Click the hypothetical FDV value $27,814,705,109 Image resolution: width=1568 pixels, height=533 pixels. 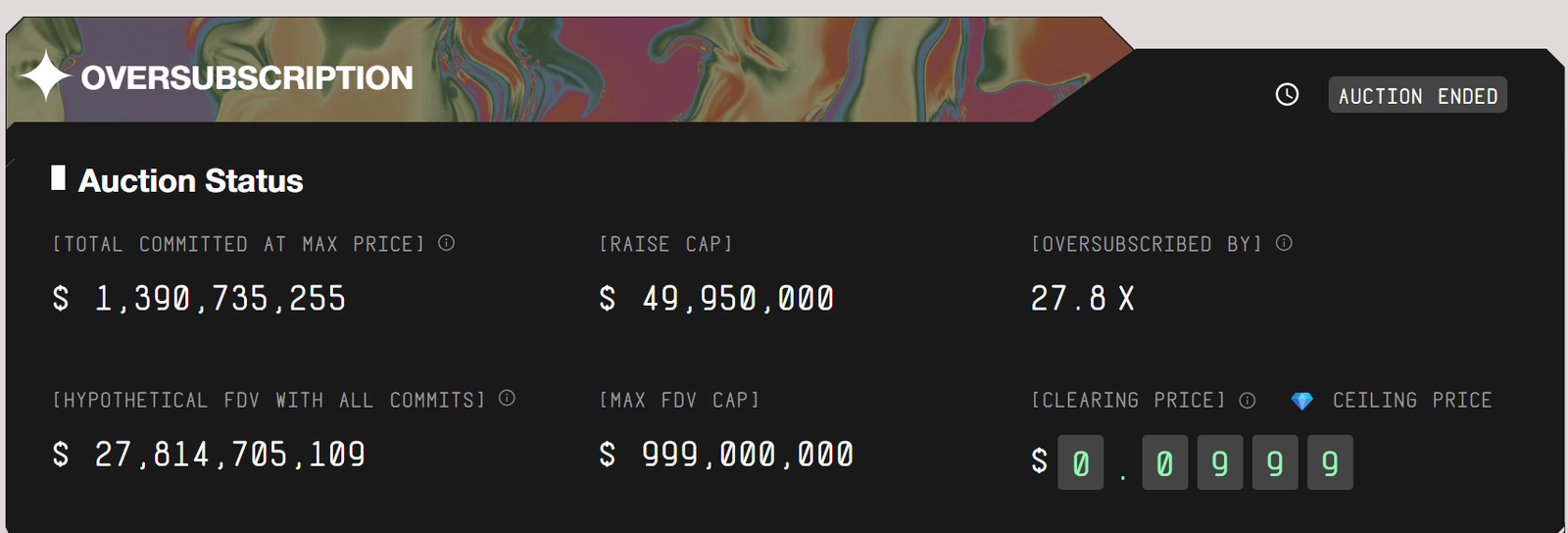210,454
